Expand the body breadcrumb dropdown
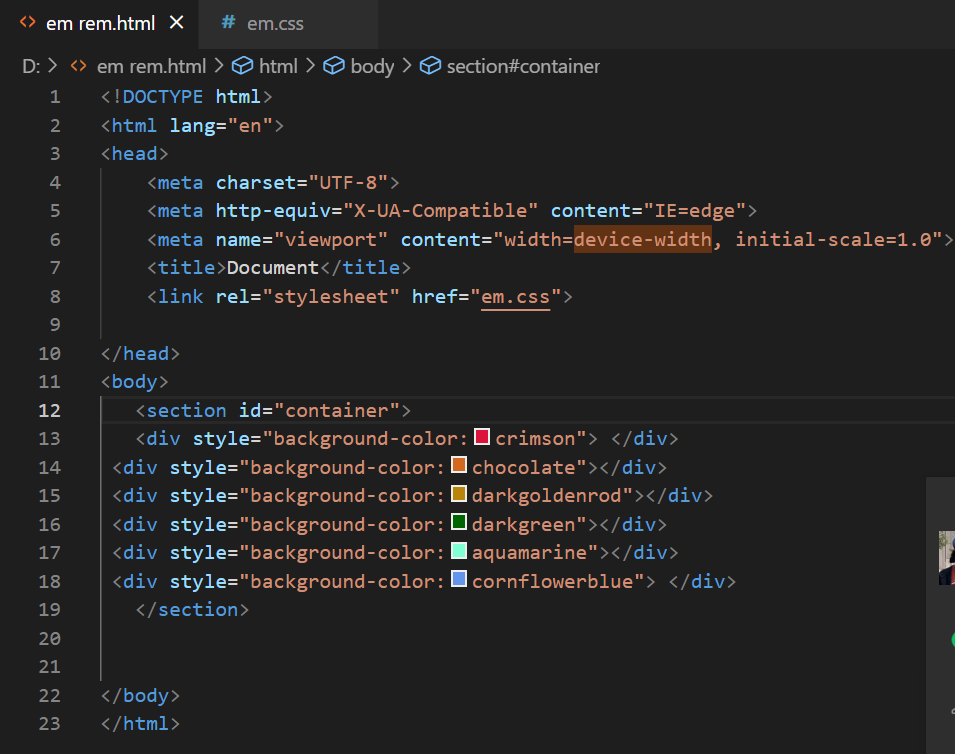955x754 pixels. 372,66
